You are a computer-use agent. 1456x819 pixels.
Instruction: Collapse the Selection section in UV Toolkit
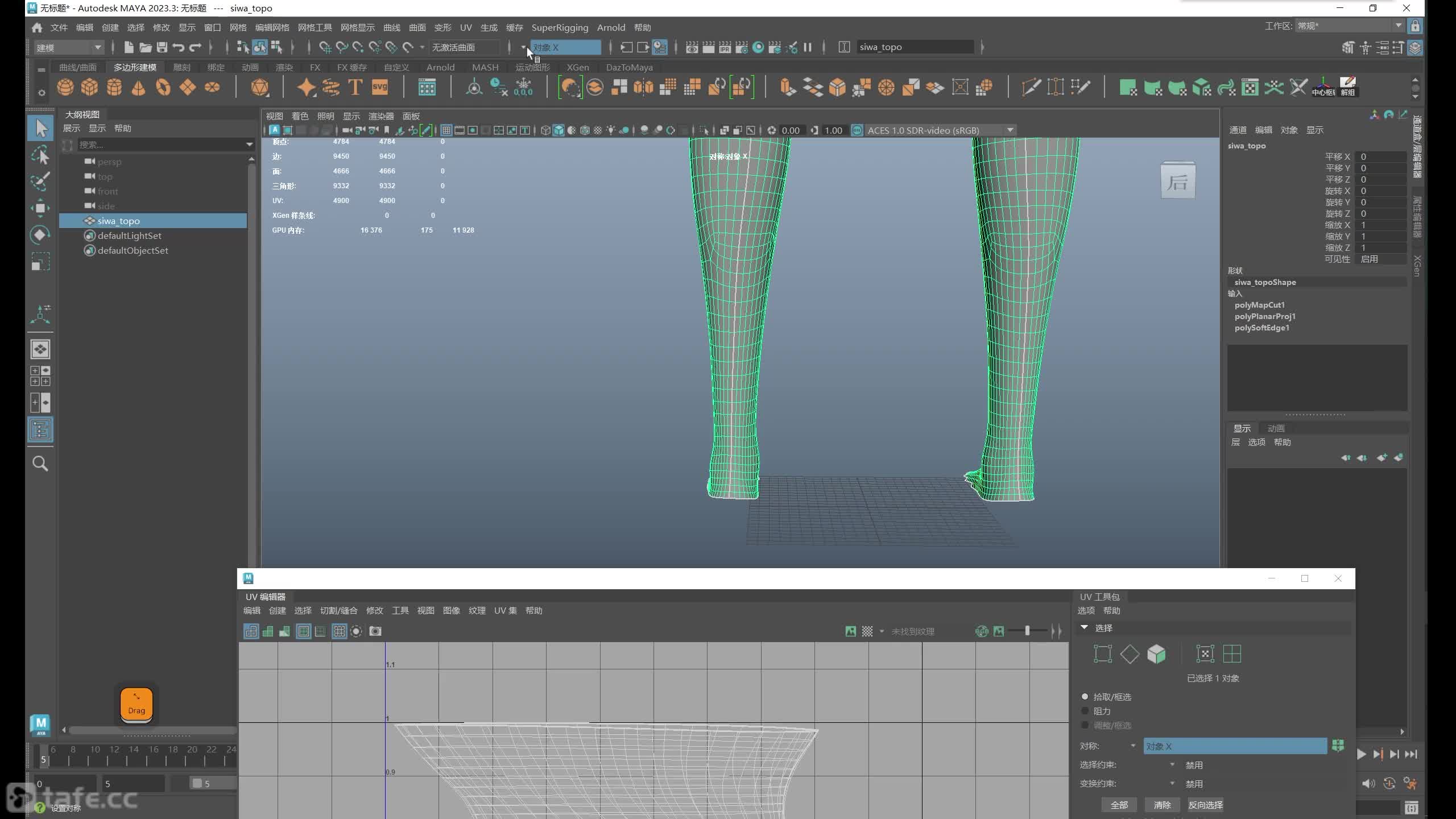coord(1085,627)
